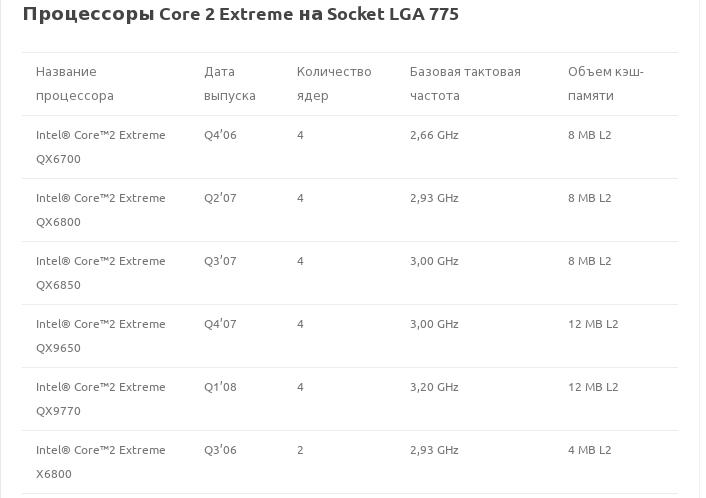Image resolution: width=706 pixels, height=498 pixels.
Task: Click the "Объем кэш-памяти" column header
Action: (x=605, y=84)
